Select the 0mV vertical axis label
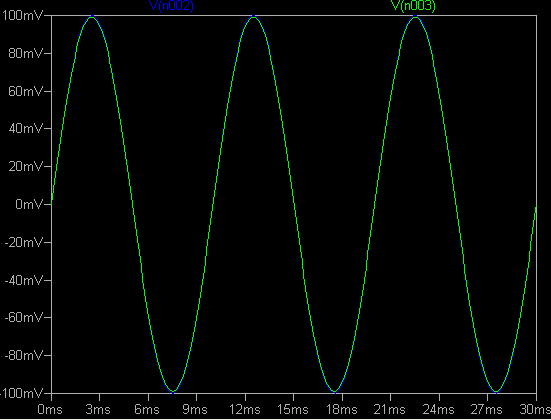Screen dimensions: 551x420 (29, 204)
